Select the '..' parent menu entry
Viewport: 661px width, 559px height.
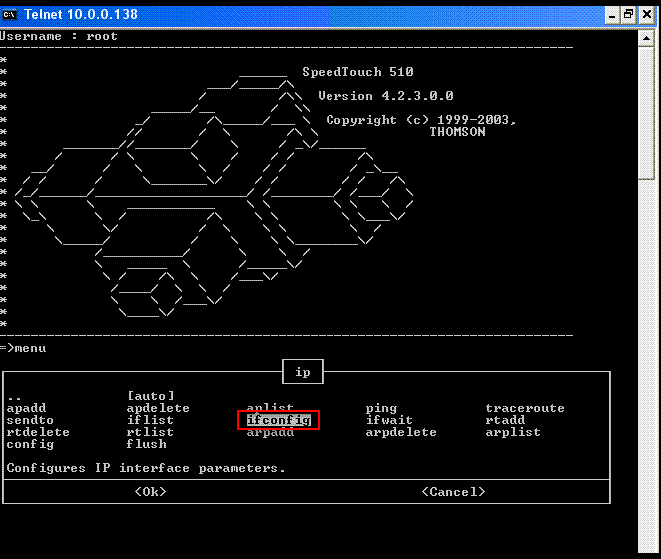(14, 398)
